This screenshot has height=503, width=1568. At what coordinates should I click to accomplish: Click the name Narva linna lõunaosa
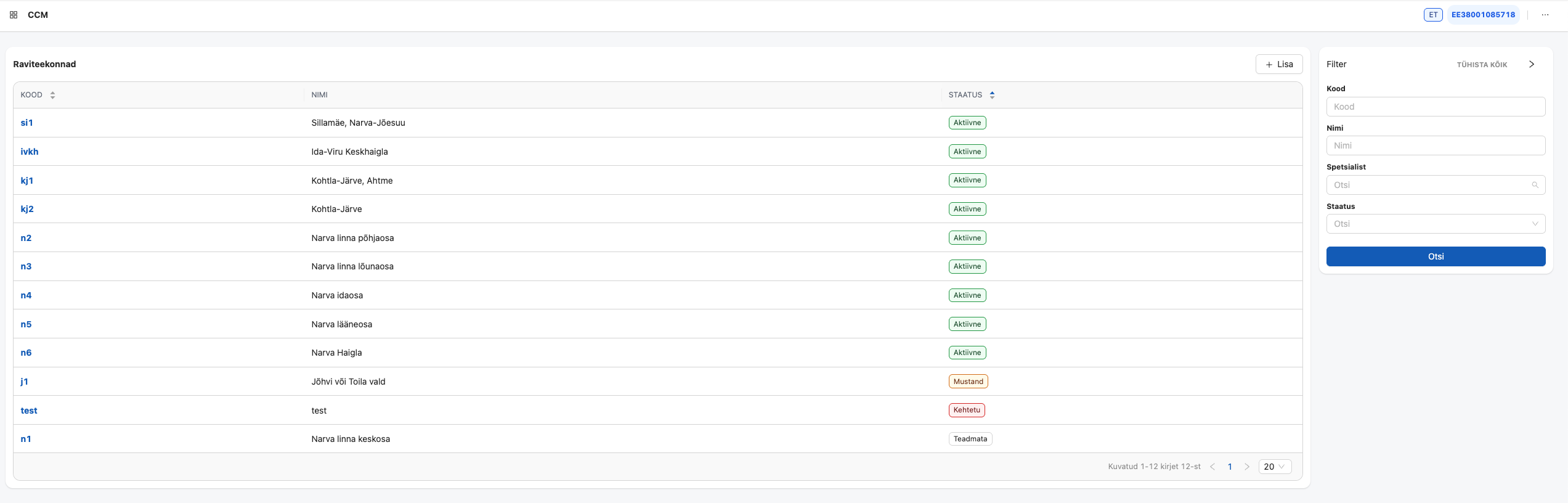[x=352, y=266]
